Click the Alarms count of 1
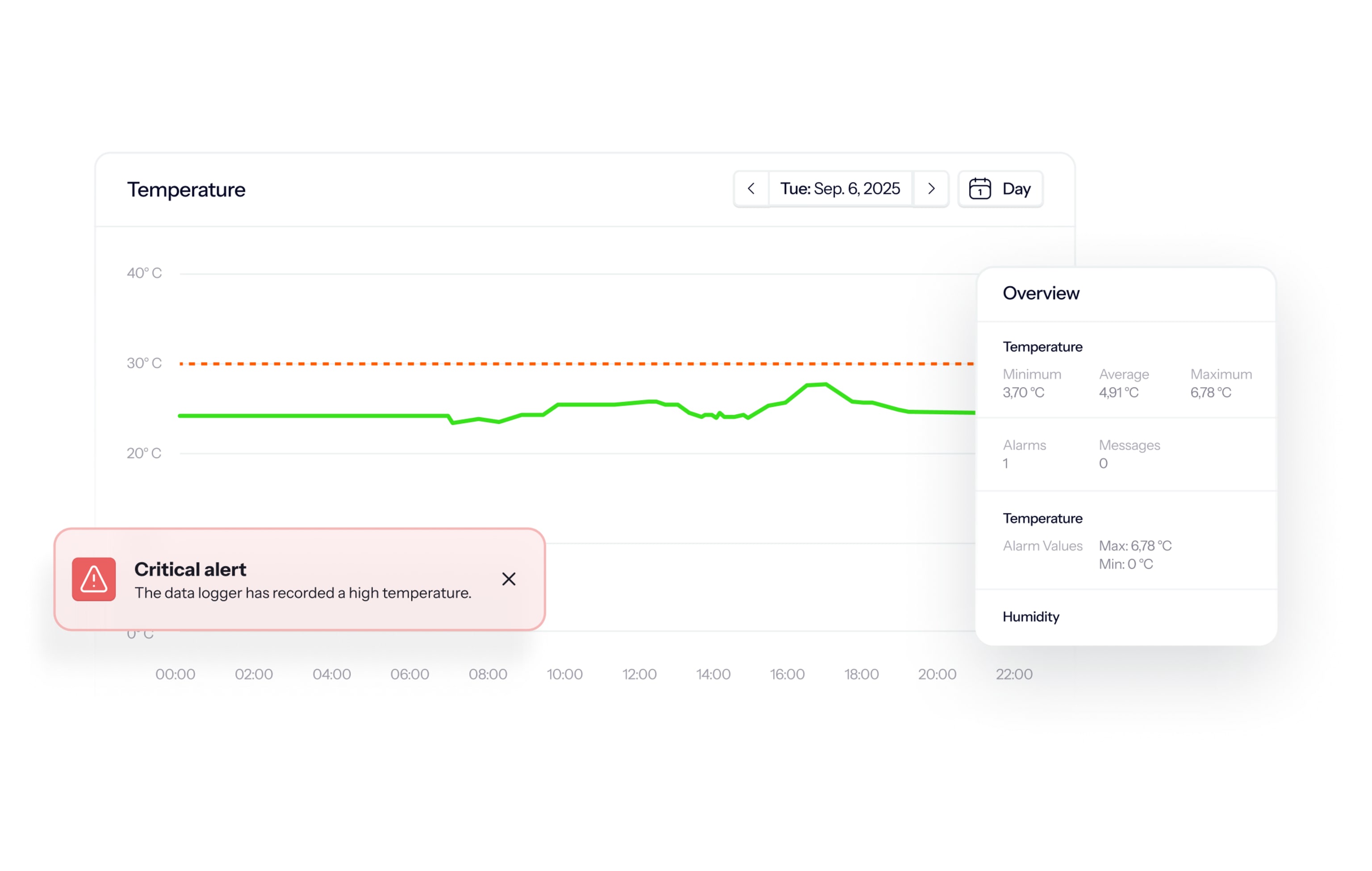 point(1006,463)
